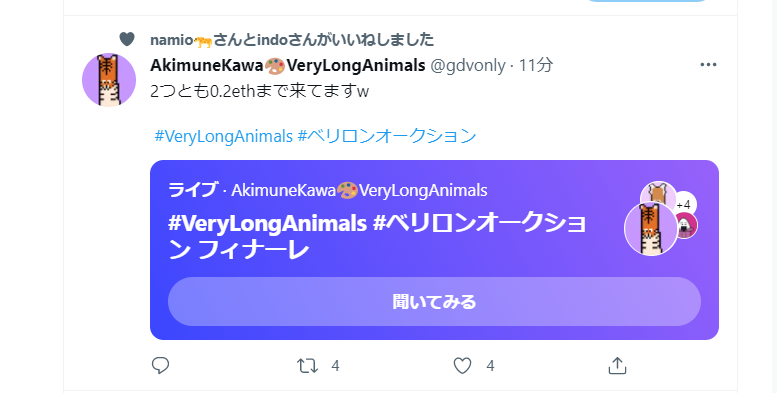
Task: Retweet the post using the retweet icon
Action: pyautogui.click(x=307, y=366)
